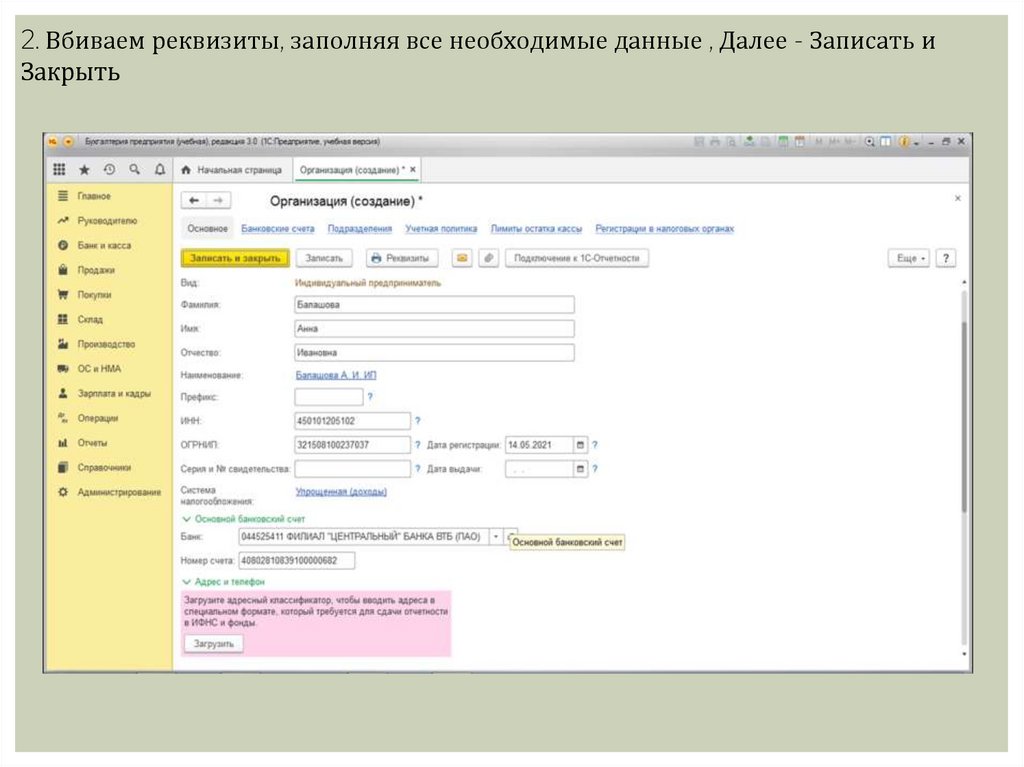This screenshot has height=767, width=1024.
Task: Open the Еще dropdown menu
Action: [x=909, y=258]
